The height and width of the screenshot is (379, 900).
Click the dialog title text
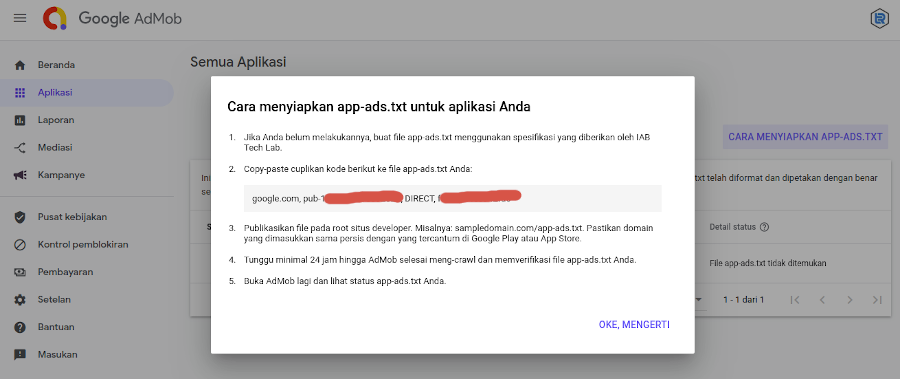[379, 107]
